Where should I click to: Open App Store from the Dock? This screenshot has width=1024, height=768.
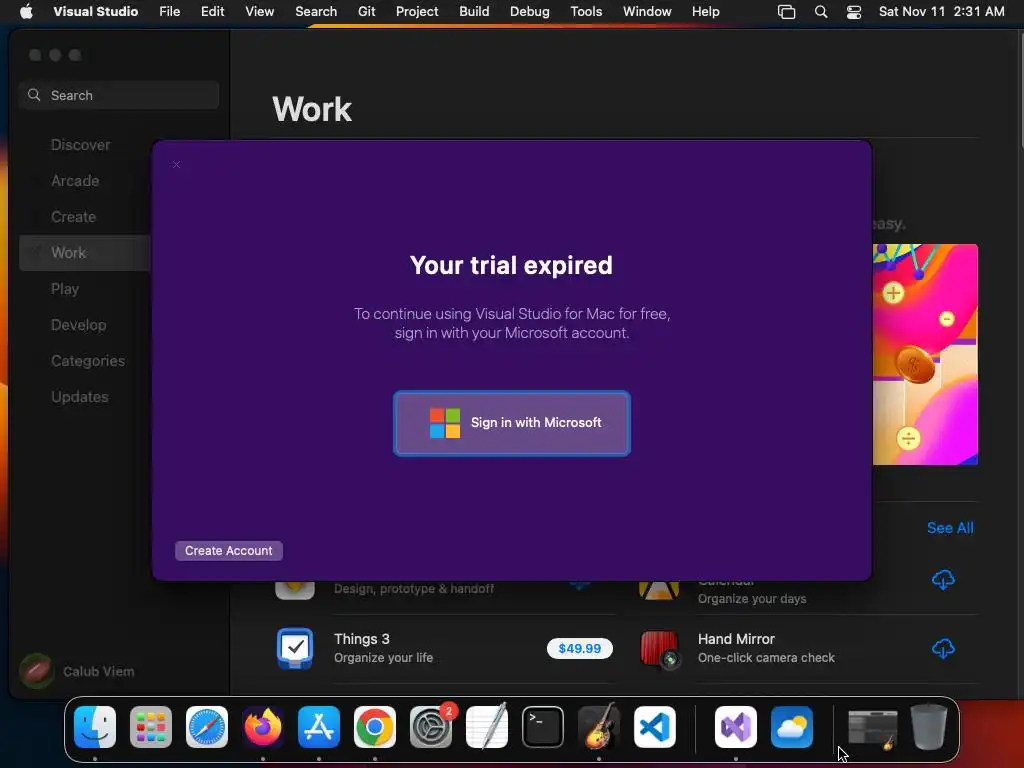(319, 727)
